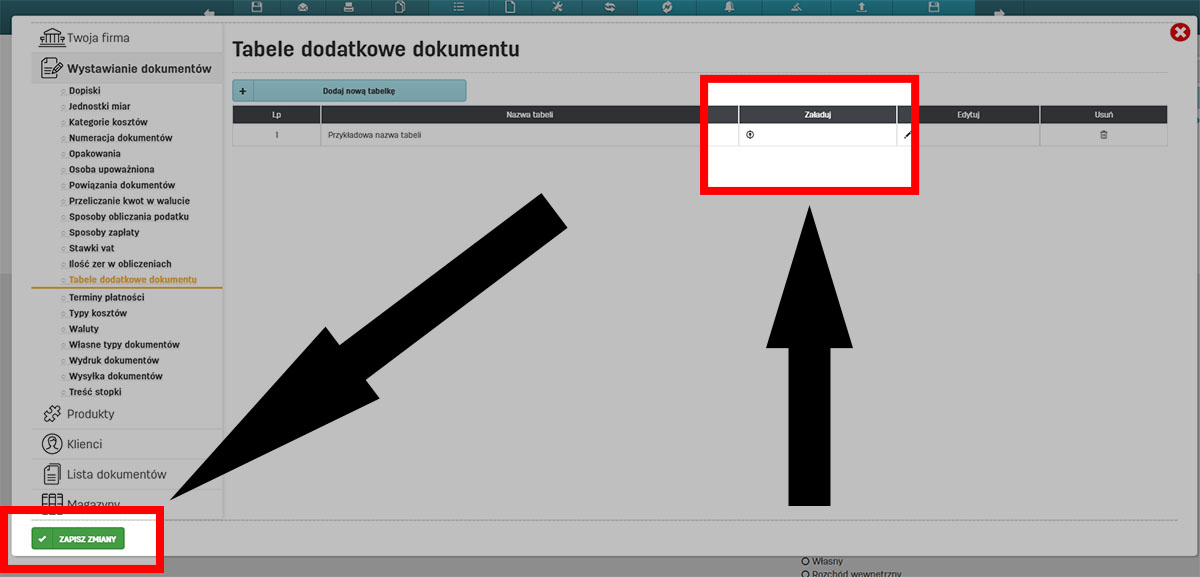The image size is (1200, 577).
Task: Click the email envelope icon in the toolbar
Action: click(x=304, y=8)
